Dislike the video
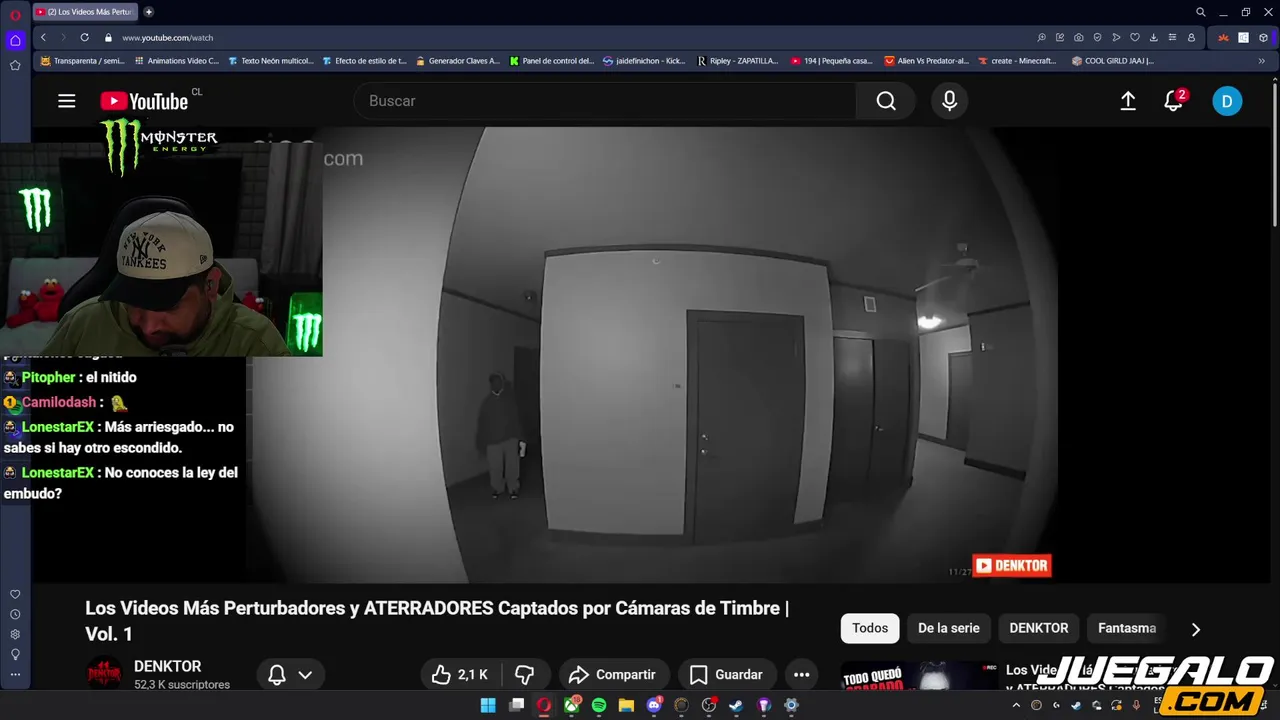Viewport: 1280px width, 720px height. click(524, 675)
